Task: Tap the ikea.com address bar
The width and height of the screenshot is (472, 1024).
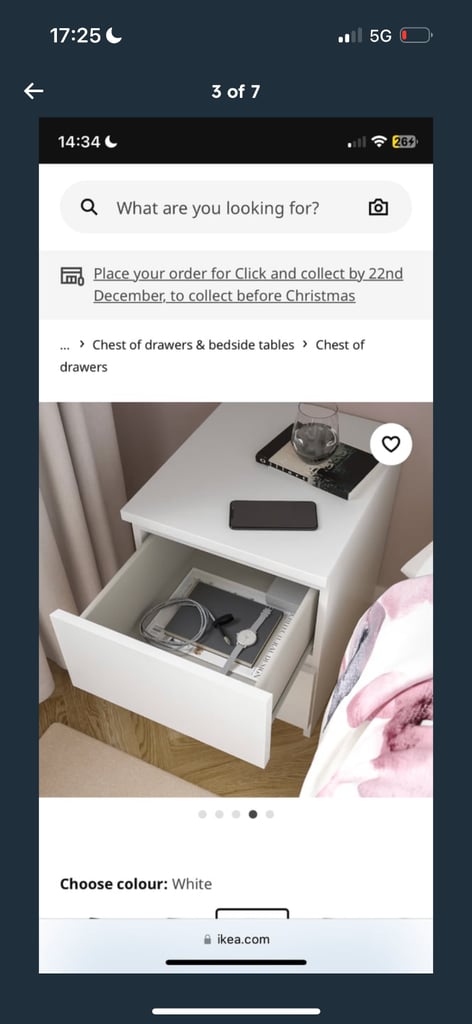Action: [236, 940]
